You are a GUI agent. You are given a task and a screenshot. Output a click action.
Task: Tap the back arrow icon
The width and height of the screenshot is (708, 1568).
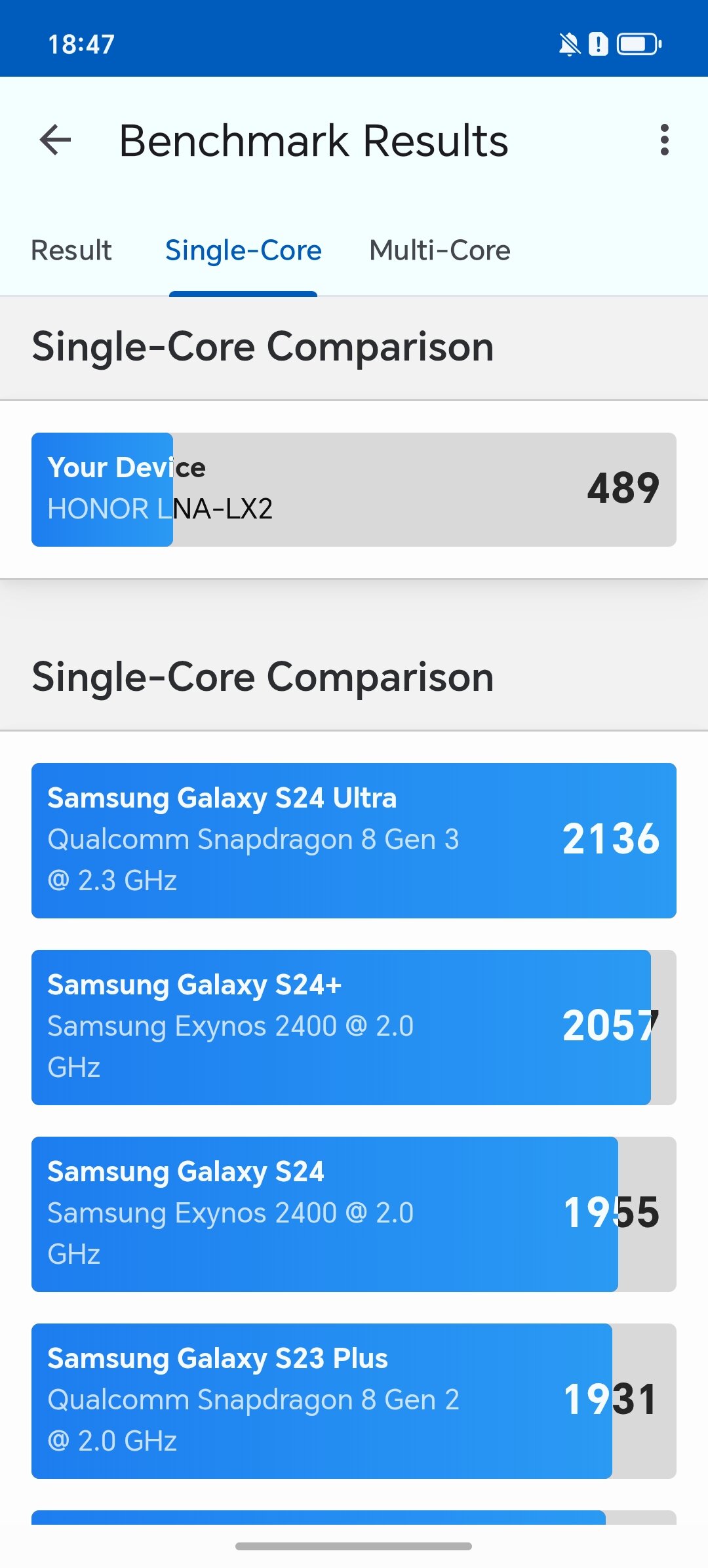pyautogui.click(x=55, y=140)
